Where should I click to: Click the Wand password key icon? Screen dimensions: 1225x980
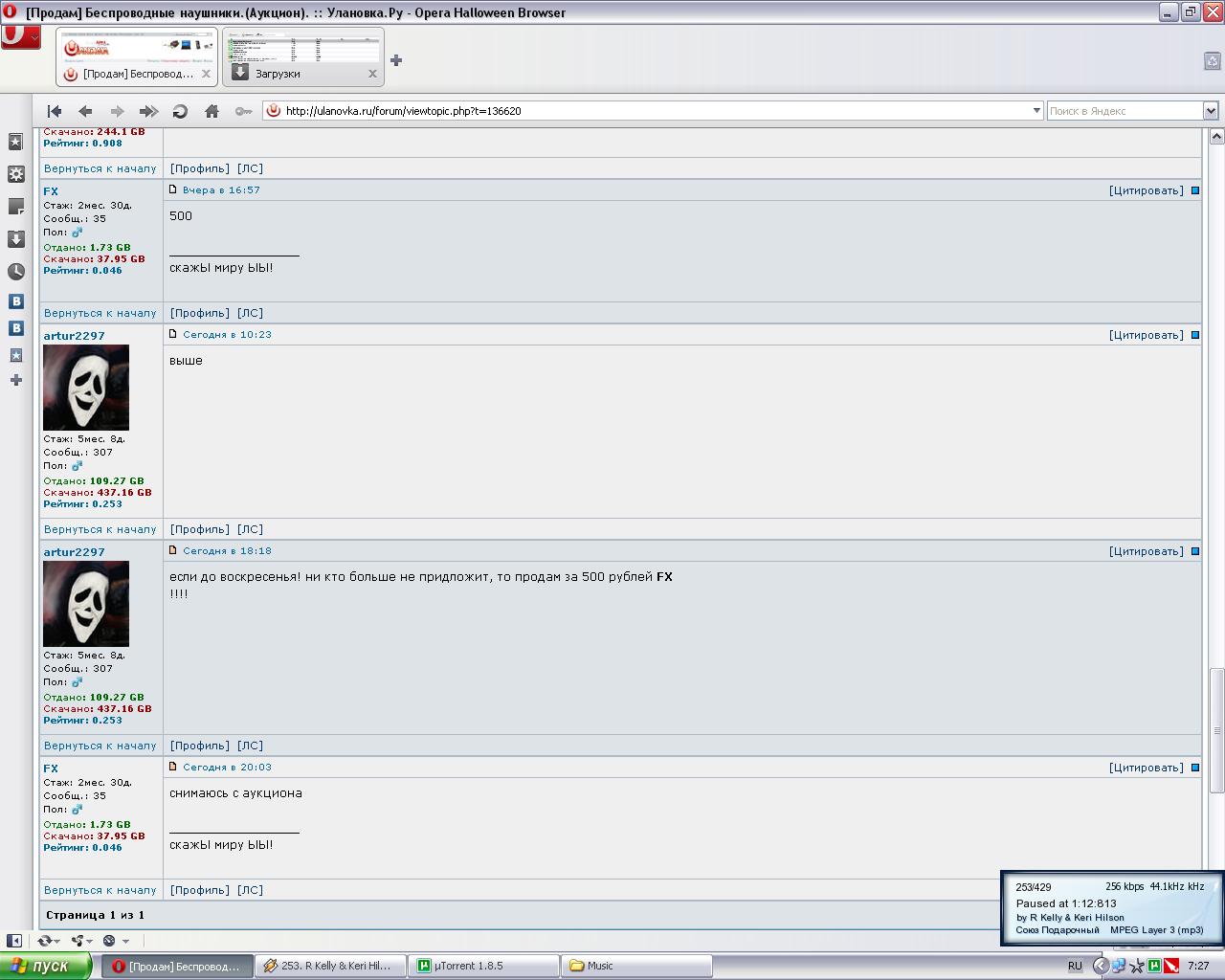(243, 111)
